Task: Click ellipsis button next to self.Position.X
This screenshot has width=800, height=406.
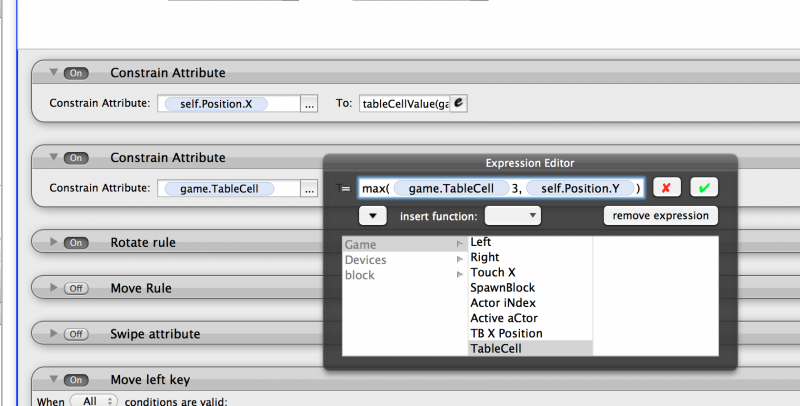Action: coord(309,103)
